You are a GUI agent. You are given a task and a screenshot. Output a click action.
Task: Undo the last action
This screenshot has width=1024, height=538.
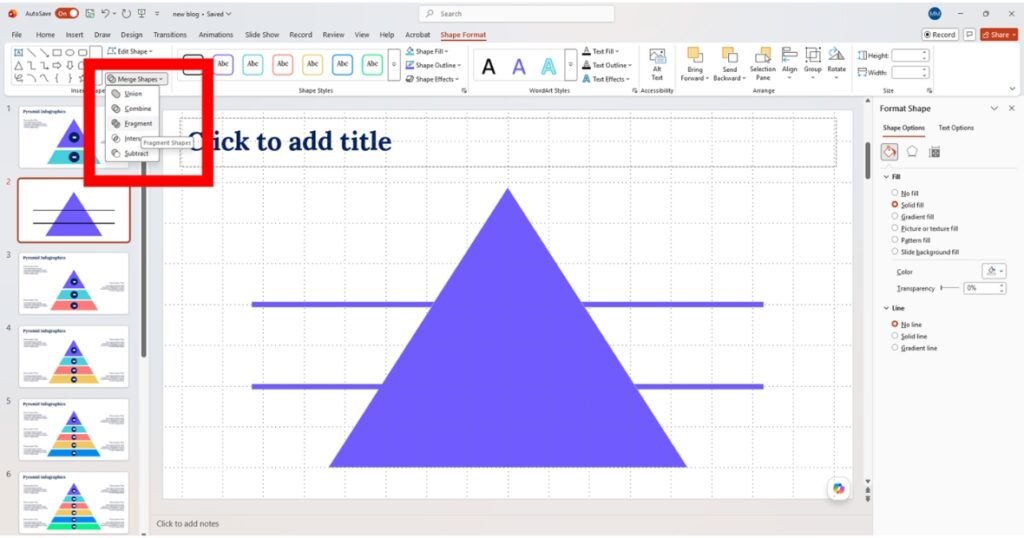point(105,13)
